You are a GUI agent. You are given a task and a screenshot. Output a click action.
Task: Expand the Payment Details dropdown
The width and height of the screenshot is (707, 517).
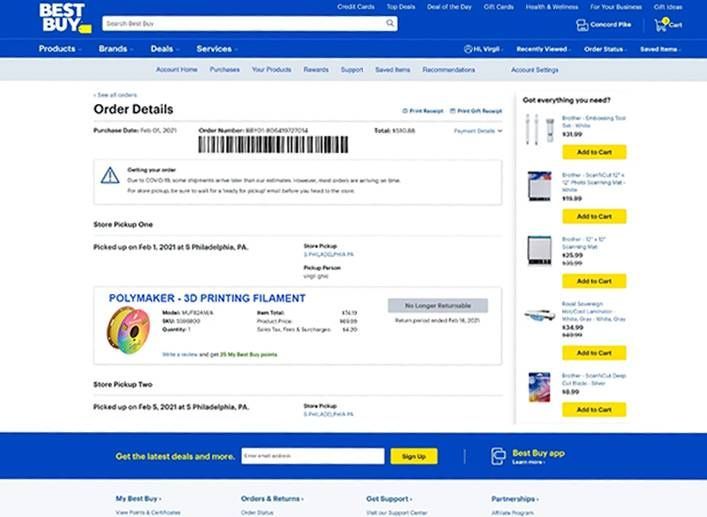478,131
